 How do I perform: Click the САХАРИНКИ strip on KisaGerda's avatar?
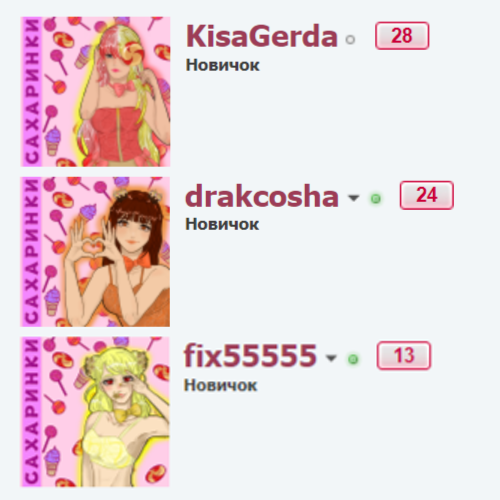click(32, 92)
